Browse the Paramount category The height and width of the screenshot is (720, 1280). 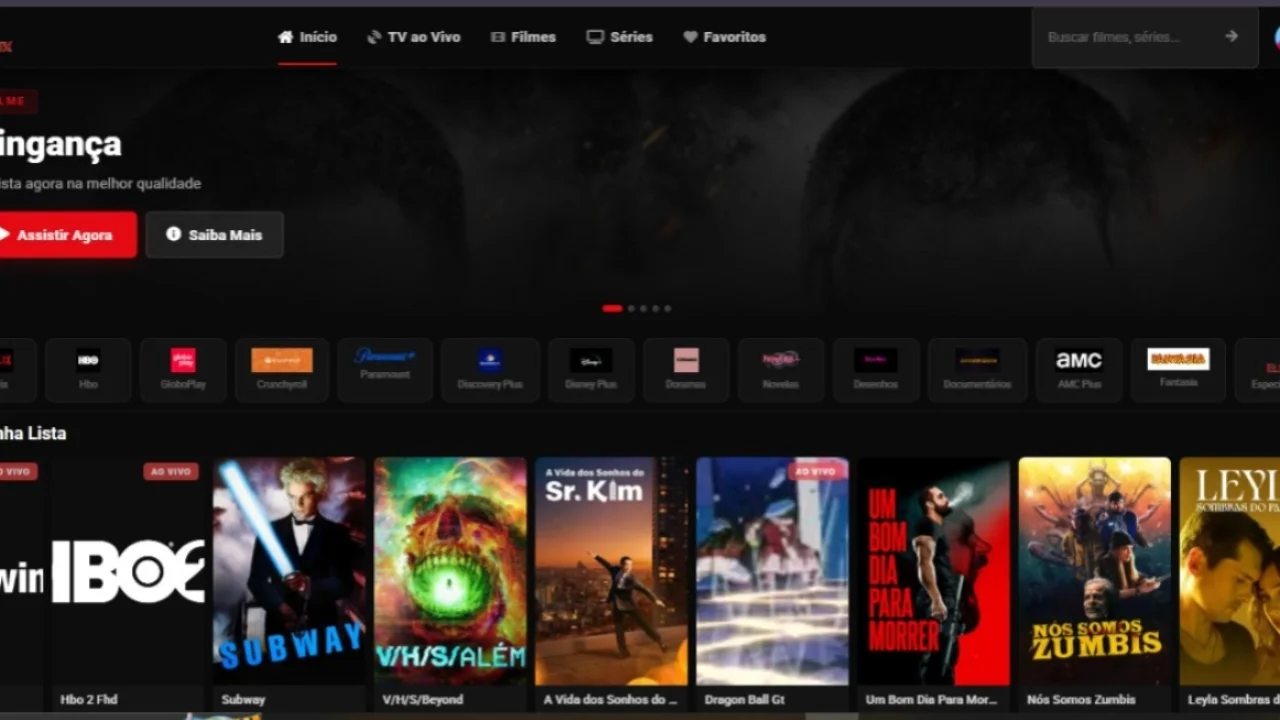(385, 370)
